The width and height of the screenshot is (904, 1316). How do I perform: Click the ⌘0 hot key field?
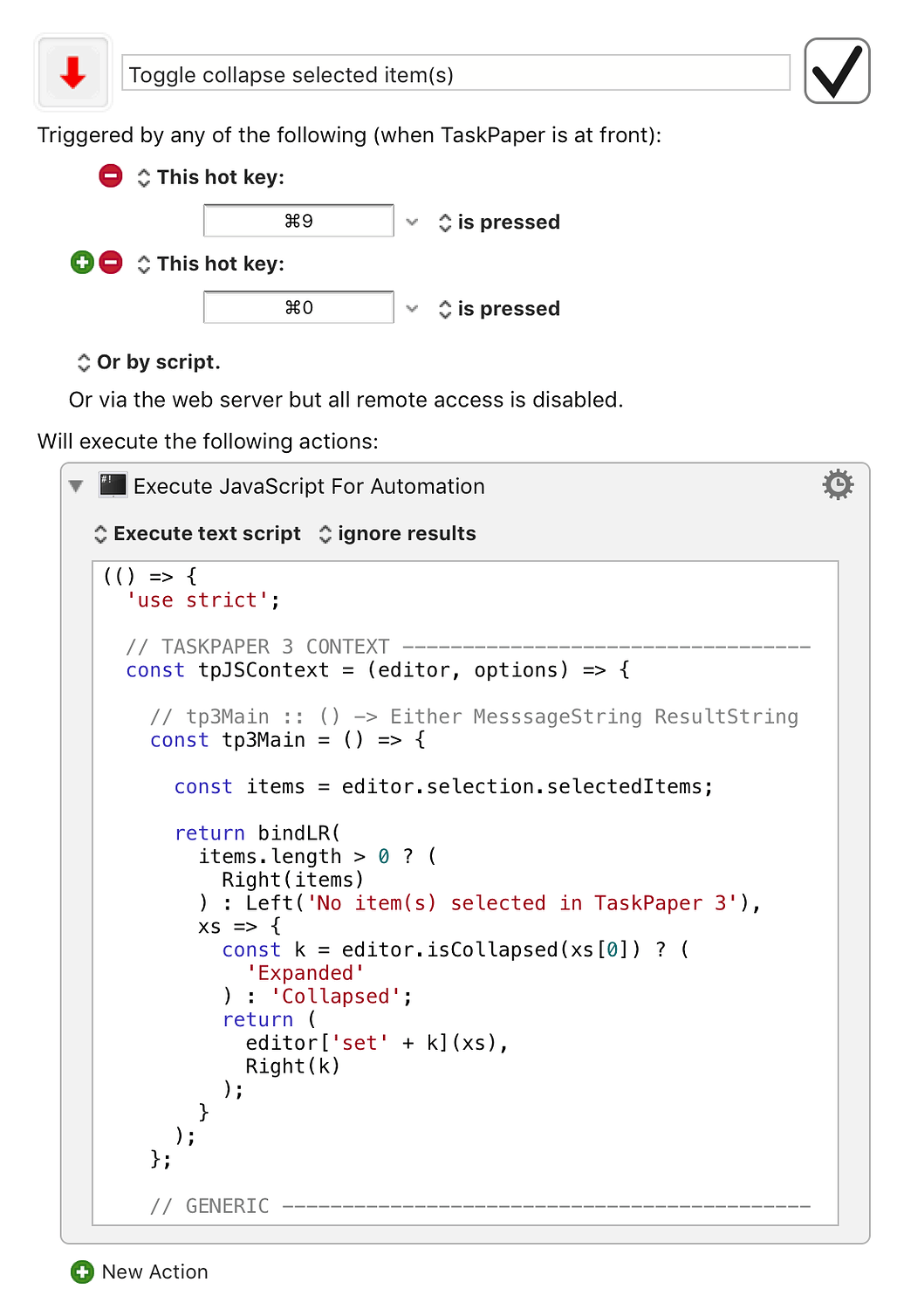[x=298, y=307]
